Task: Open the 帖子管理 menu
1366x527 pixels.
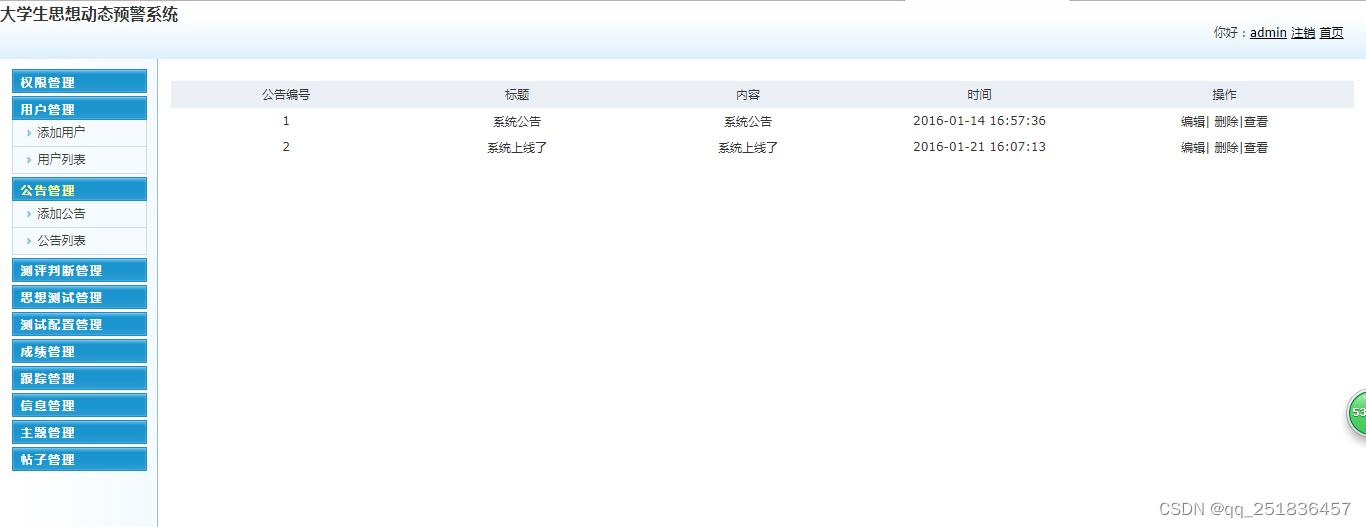Action: 79,459
